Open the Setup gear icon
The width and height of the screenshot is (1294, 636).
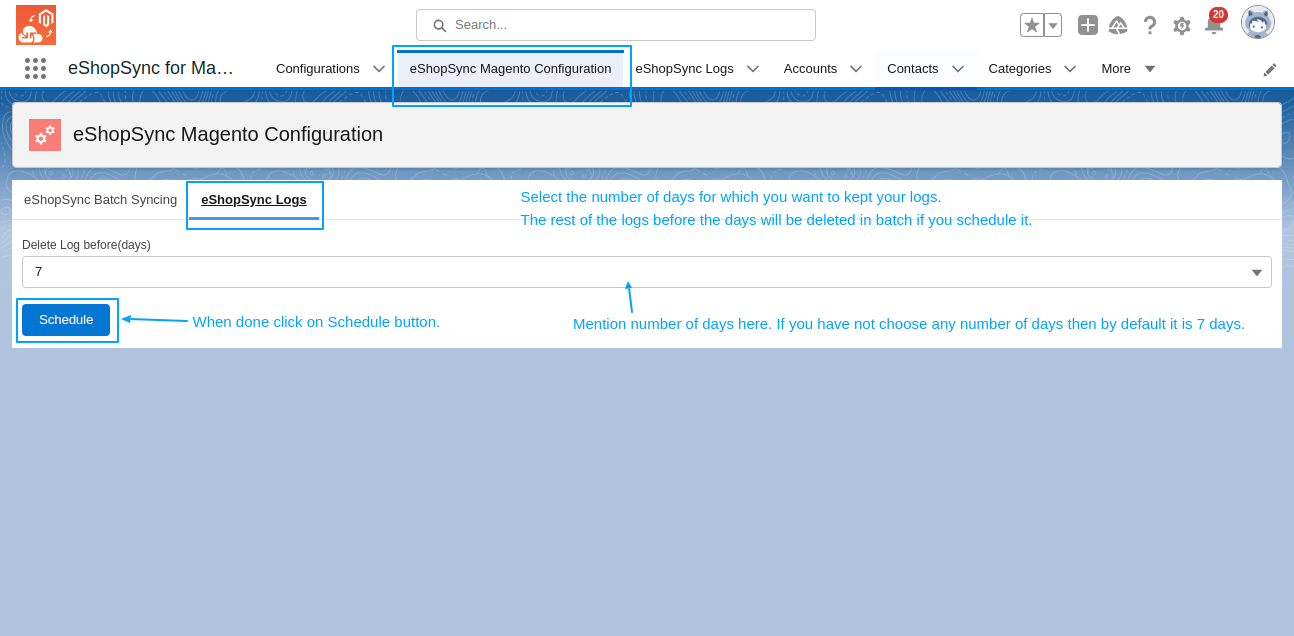click(1181, 26)
